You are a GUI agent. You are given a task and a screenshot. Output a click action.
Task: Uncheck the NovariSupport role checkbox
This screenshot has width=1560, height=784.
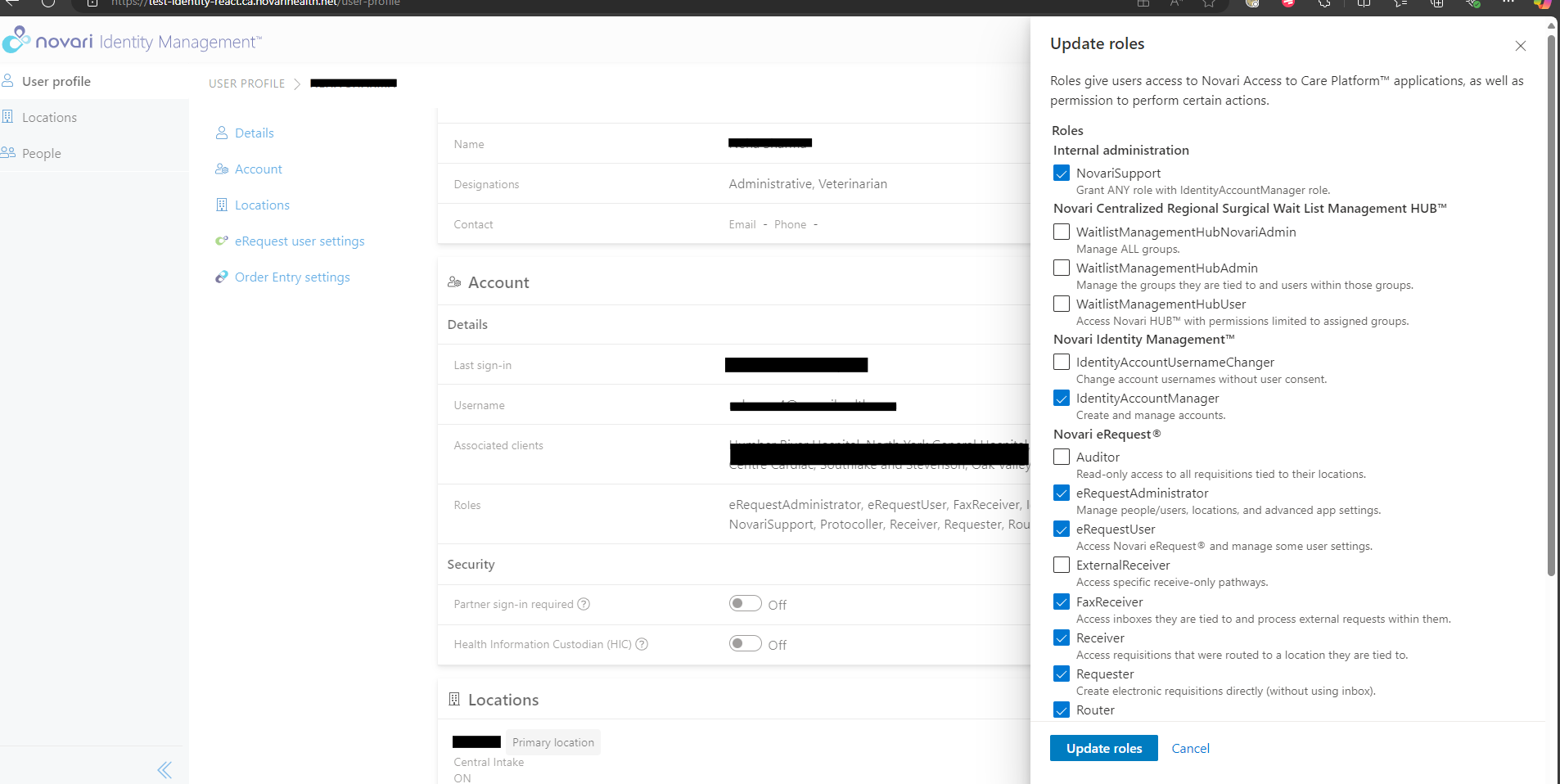(x=1062, y=173)
